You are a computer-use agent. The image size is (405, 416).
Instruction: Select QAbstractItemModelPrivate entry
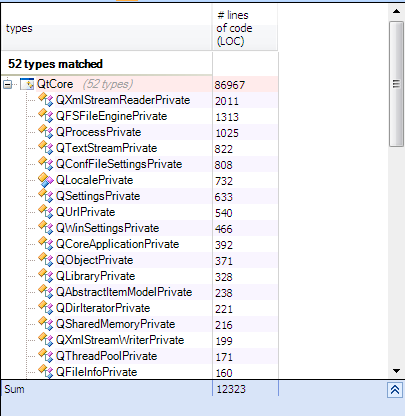coord(124,292)
